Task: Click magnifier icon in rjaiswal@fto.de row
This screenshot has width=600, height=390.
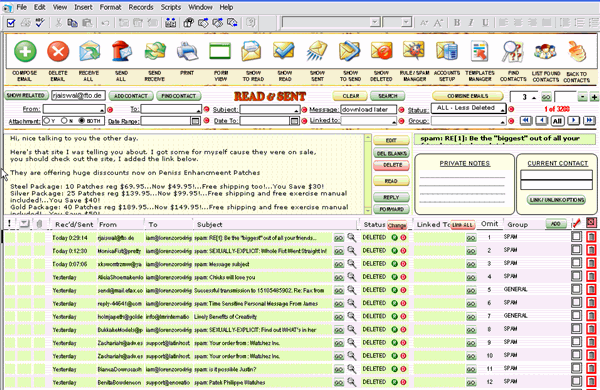Action: 351,238
